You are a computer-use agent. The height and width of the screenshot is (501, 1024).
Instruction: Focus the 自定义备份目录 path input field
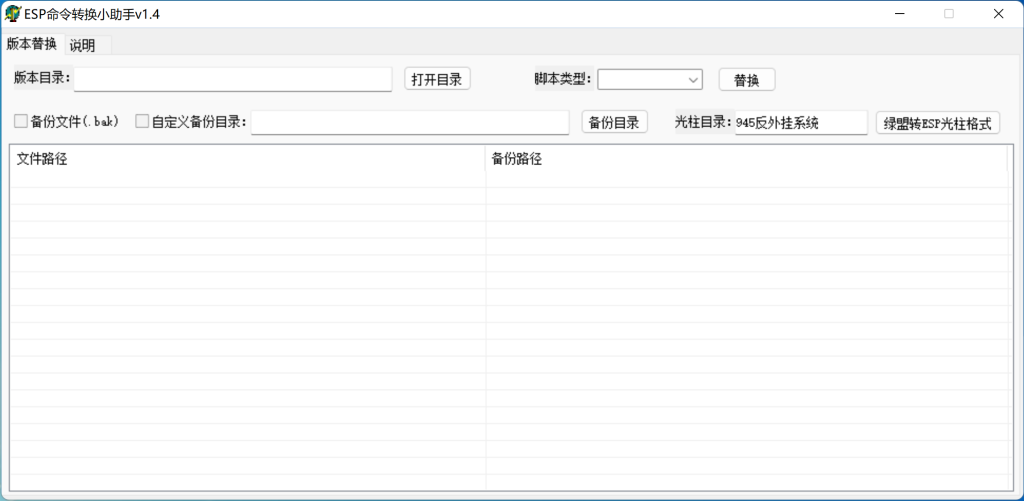pos(410,122)
